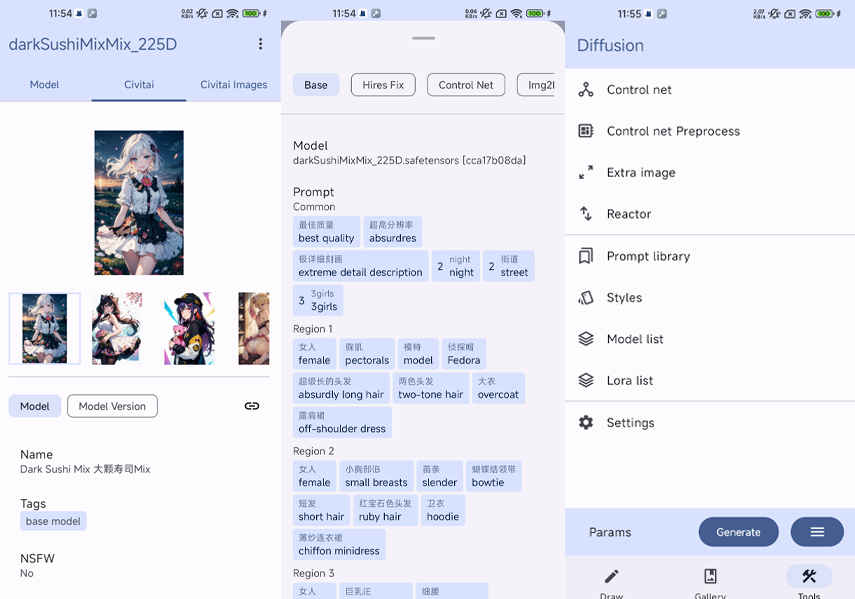Open Control net Preprocess

click(x=710, y=131)
